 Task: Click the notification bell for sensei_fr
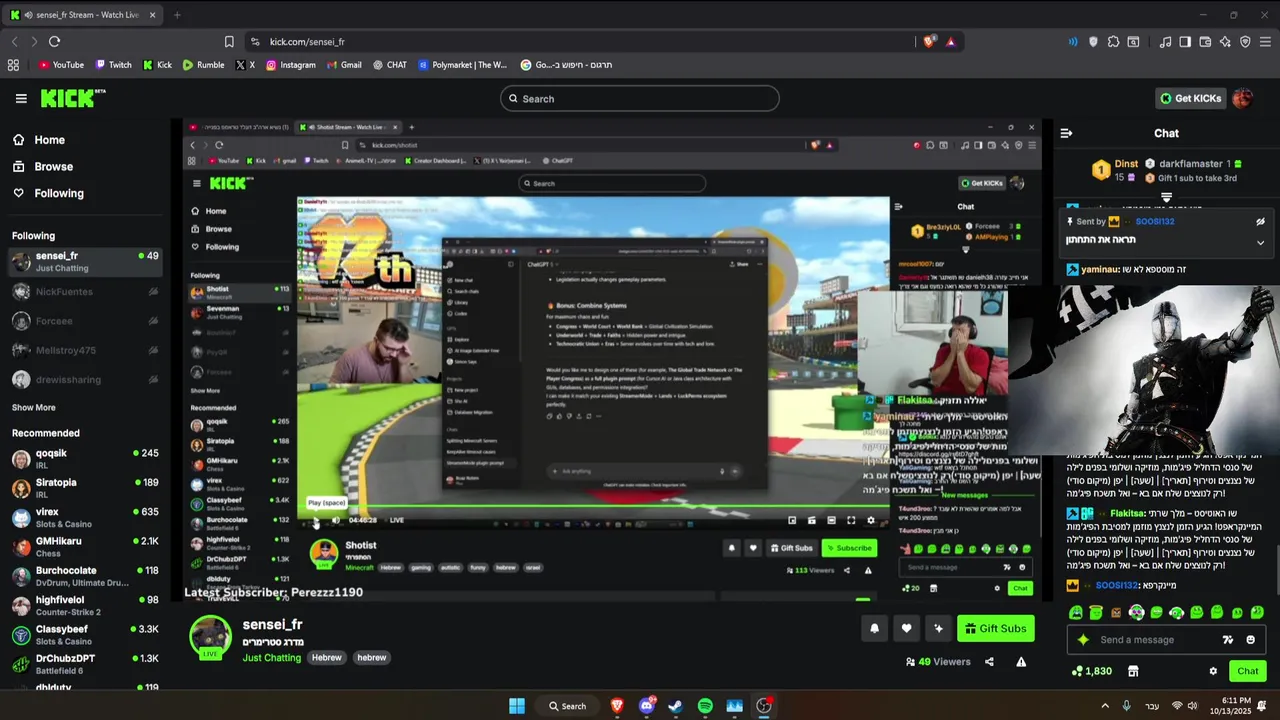(874, 628)
